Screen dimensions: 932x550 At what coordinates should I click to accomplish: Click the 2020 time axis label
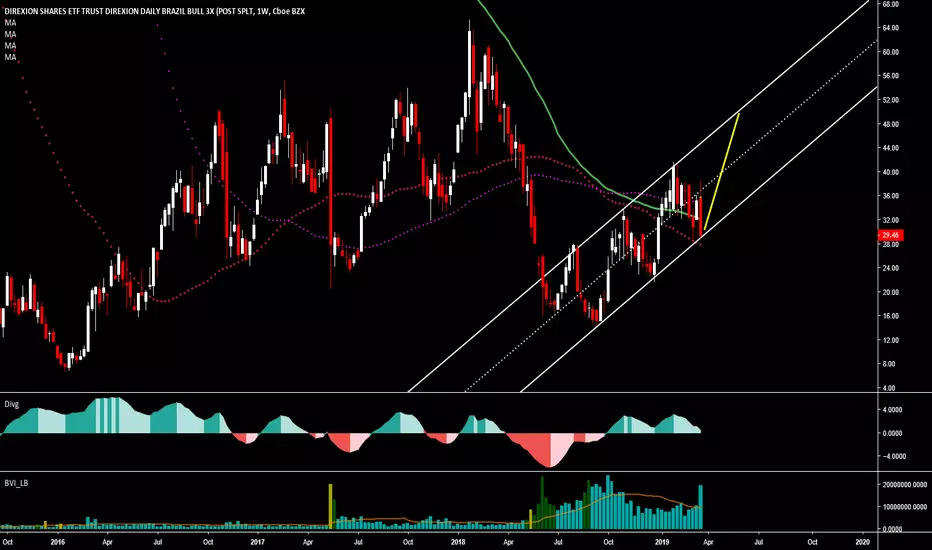point(862,542)
